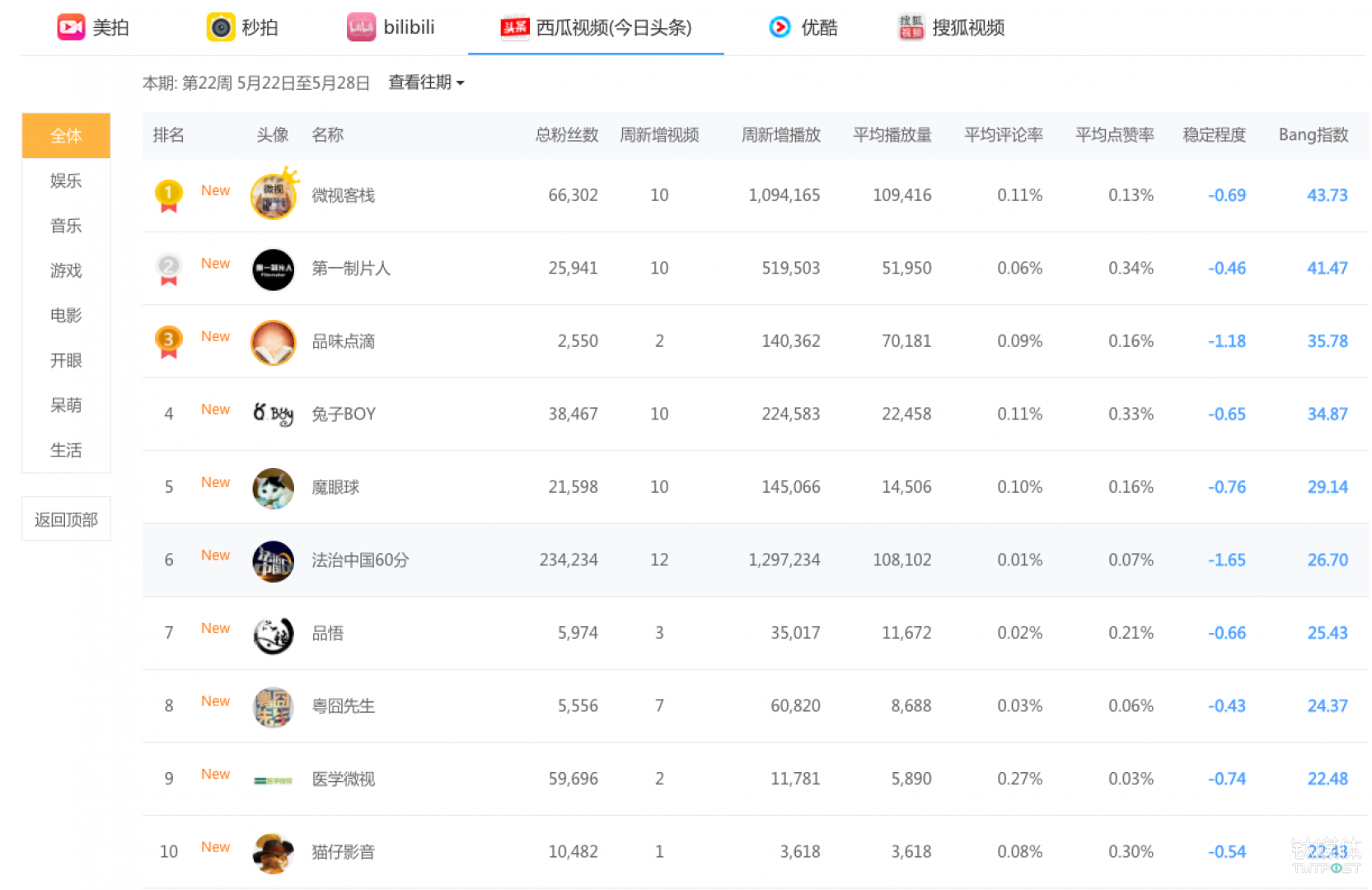Open 法治中国60分 channel name link
The height and width of the screenshot is (890, 1372).
tap(360, 560)
